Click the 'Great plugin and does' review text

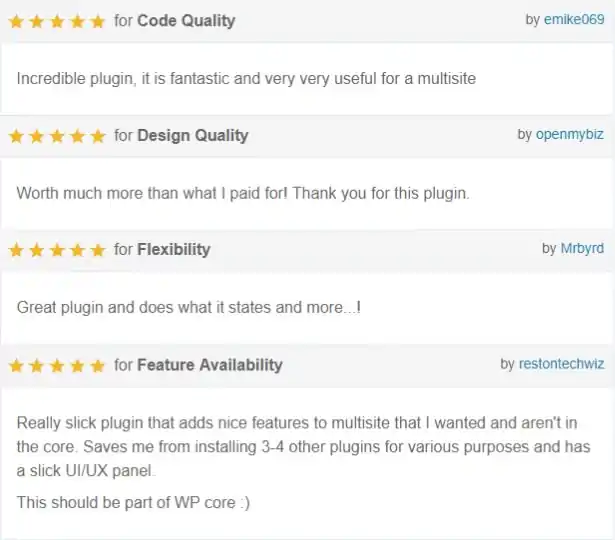pos(189,307)
